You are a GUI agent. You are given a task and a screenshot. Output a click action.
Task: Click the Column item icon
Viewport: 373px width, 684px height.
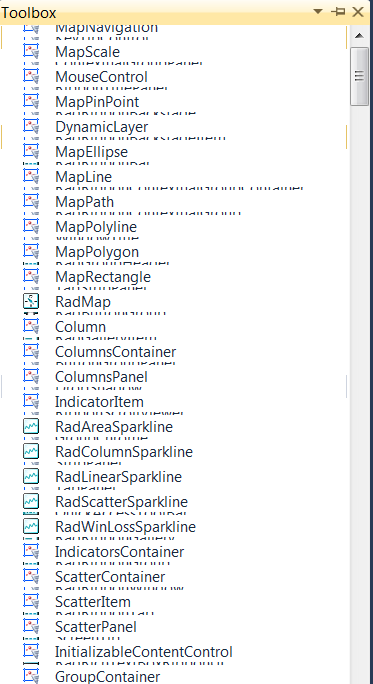point(31,326)
